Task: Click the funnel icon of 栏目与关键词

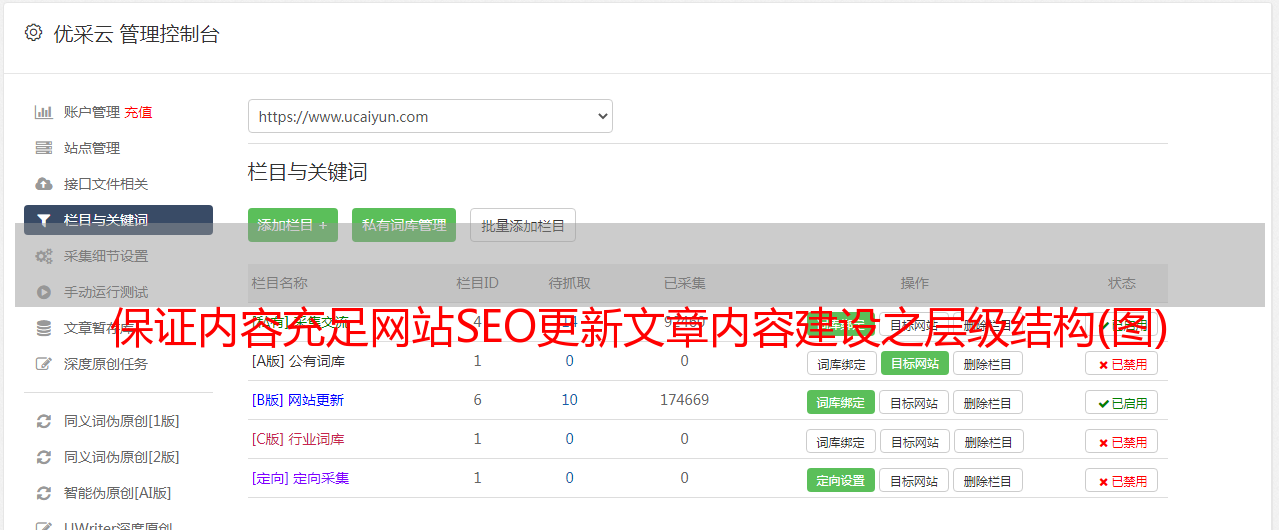Action: point(44,220)
